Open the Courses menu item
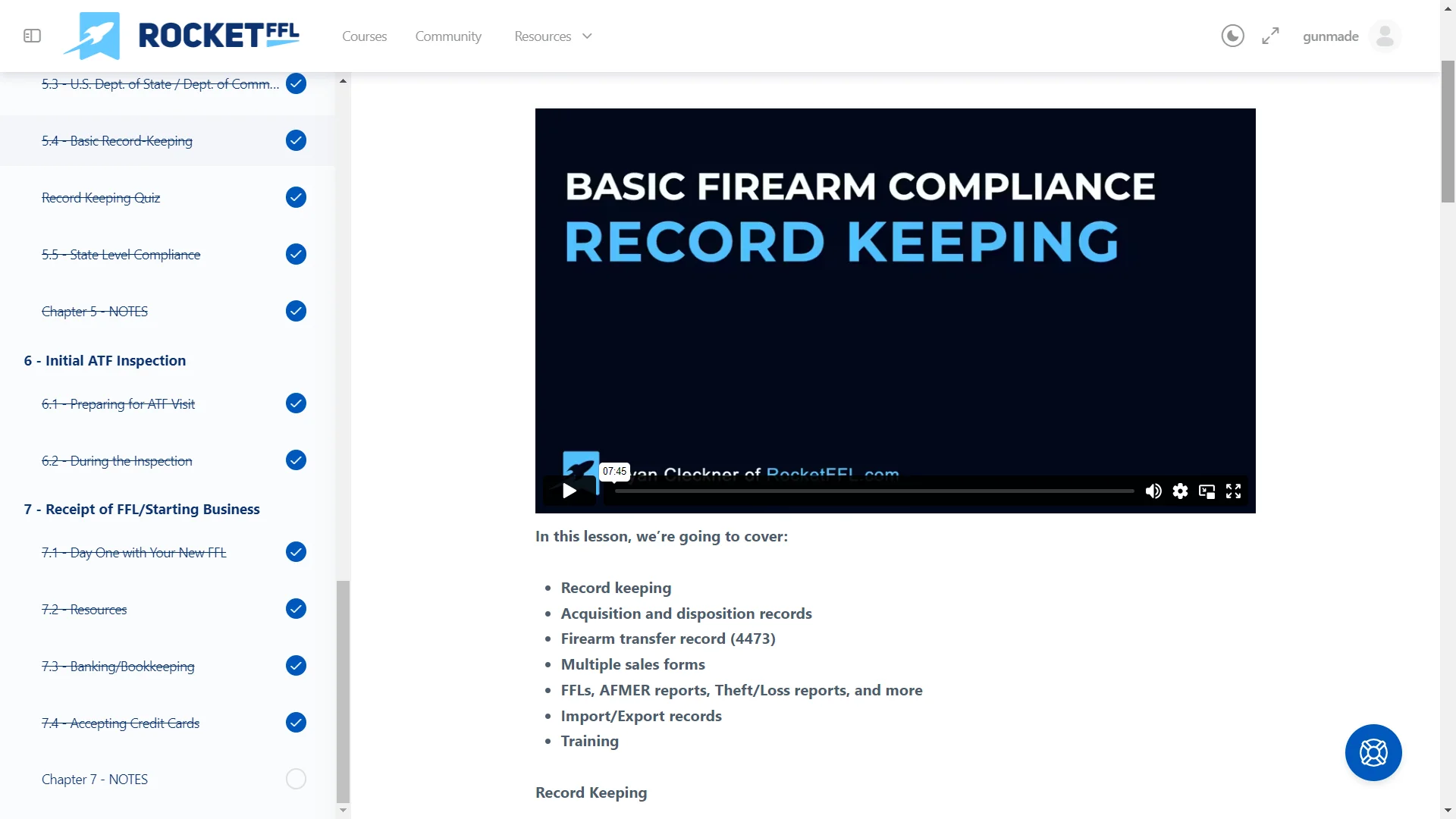The image size is (1456, 819). click(x=364, y=36)
